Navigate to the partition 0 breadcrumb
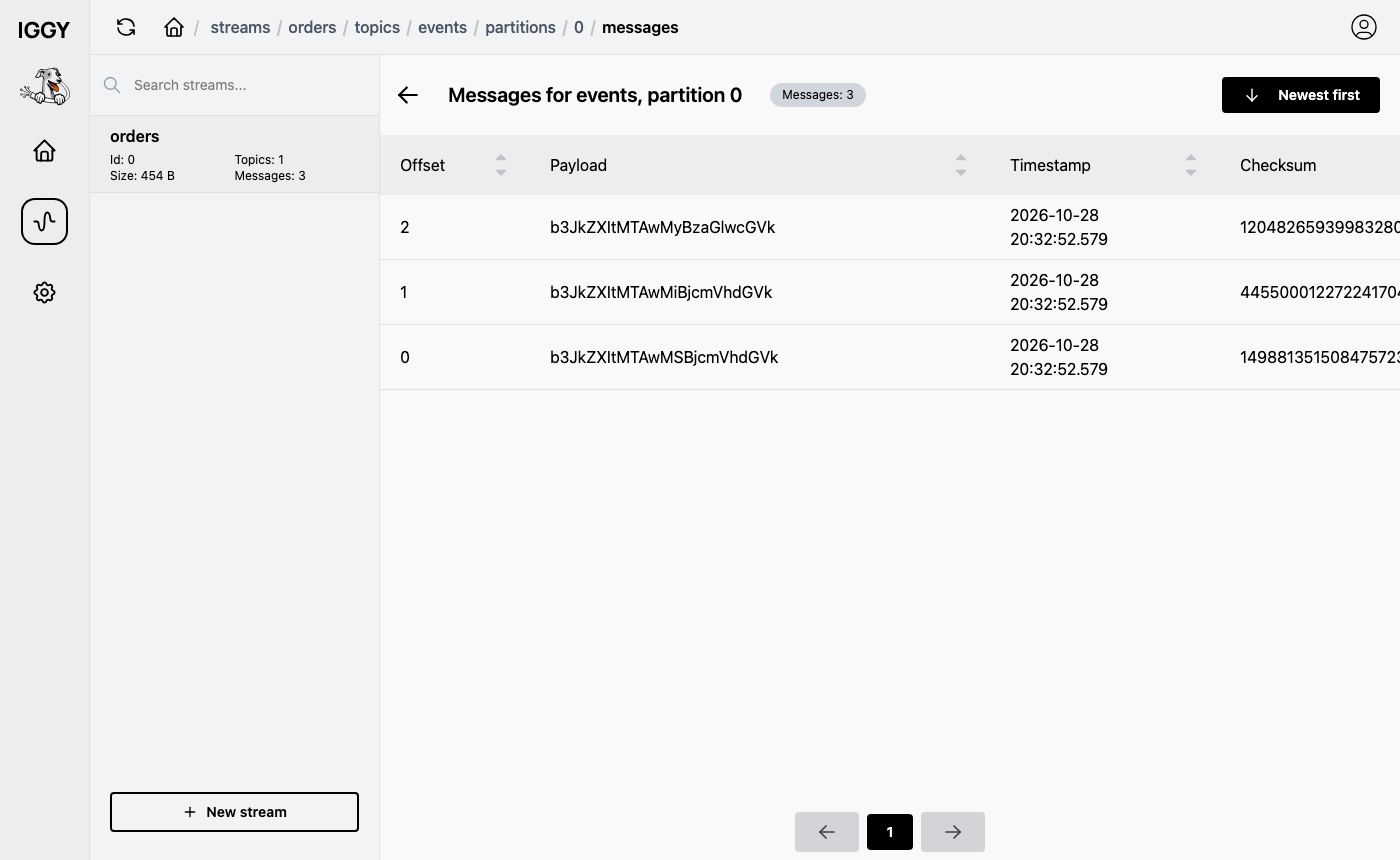The height and width of the screenshot is (860, 1400). coord(579,27)
